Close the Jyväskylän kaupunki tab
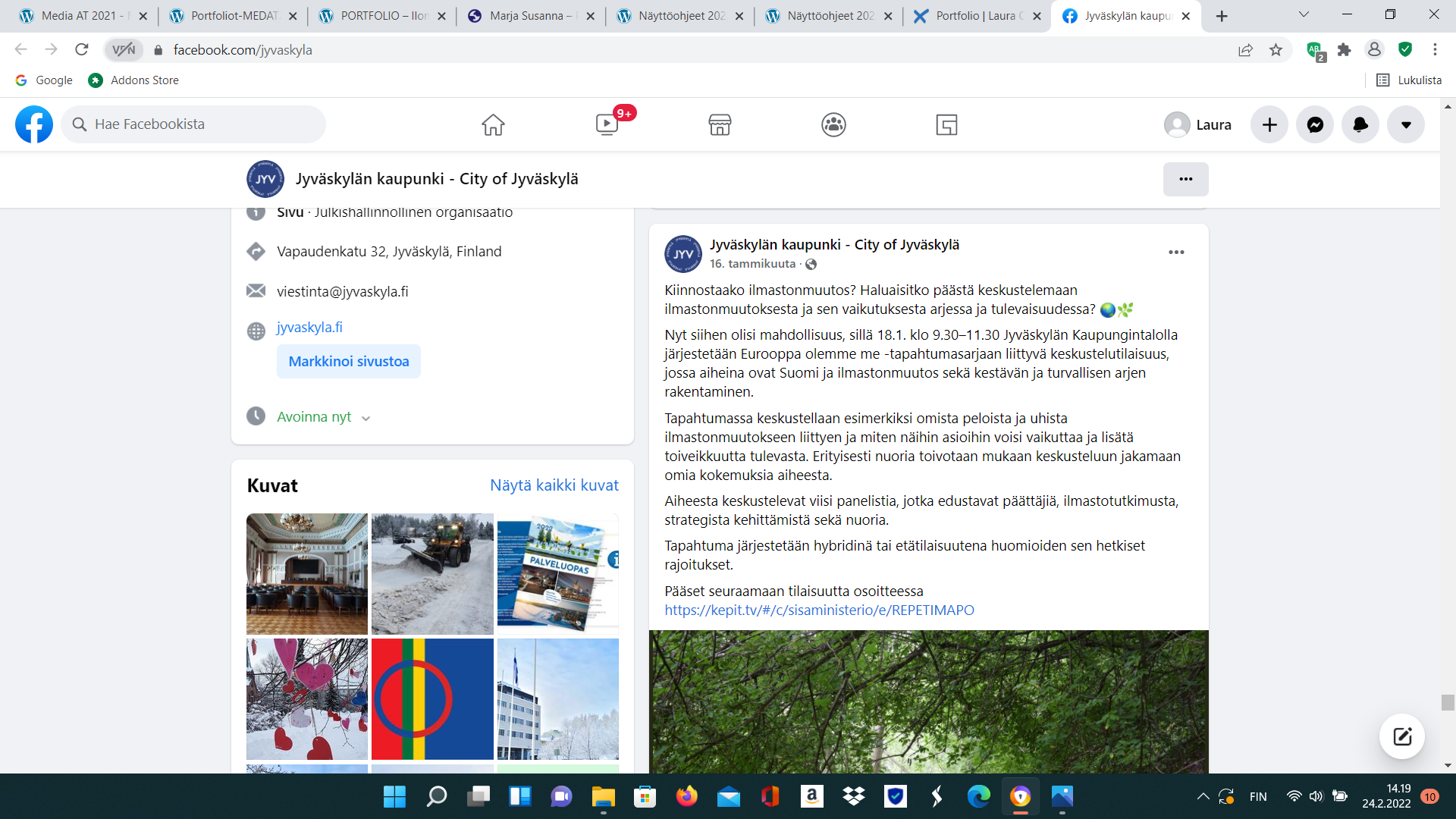 [x=1186, y=16]
